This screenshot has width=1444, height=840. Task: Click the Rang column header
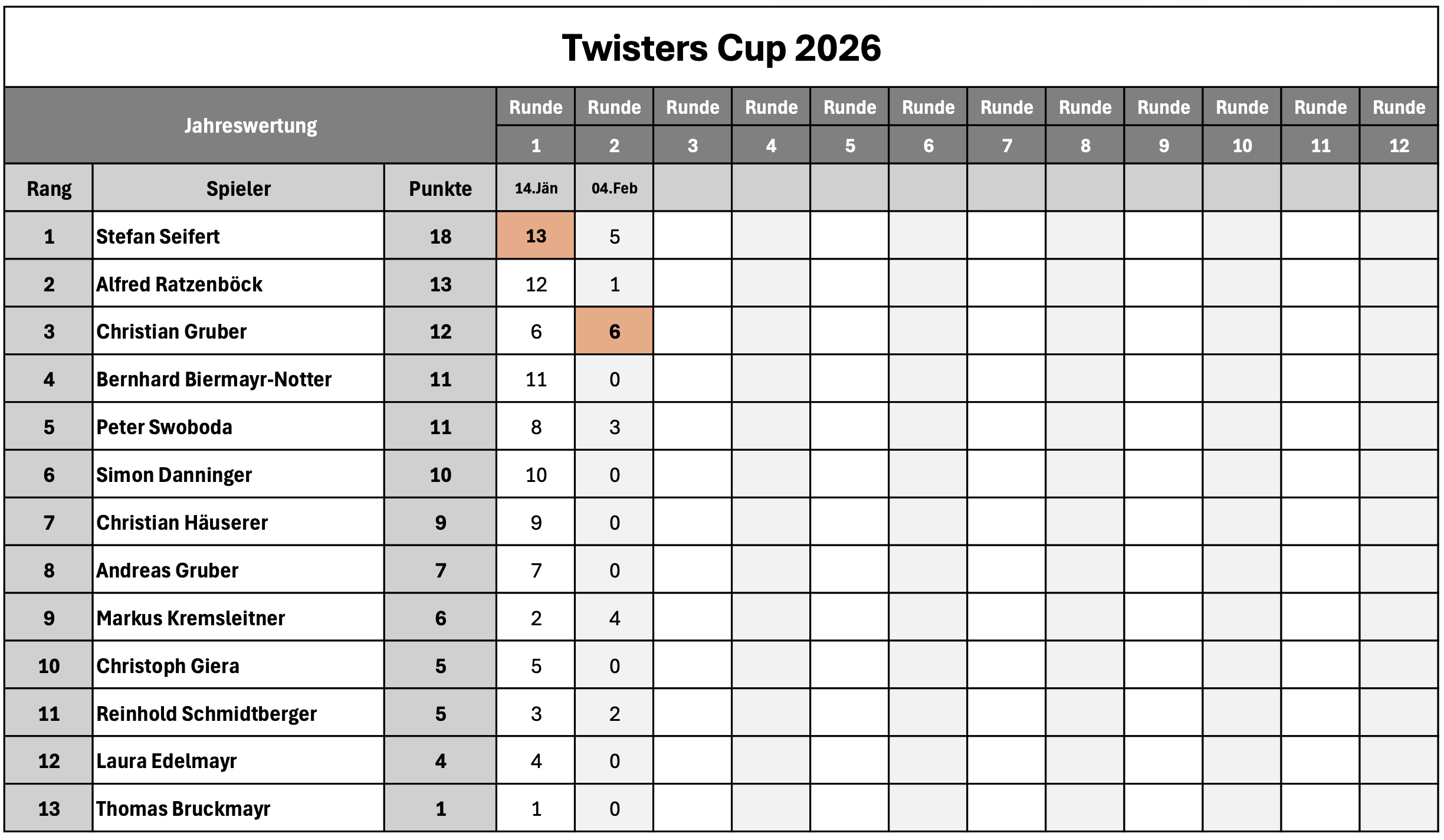point(49,189)
